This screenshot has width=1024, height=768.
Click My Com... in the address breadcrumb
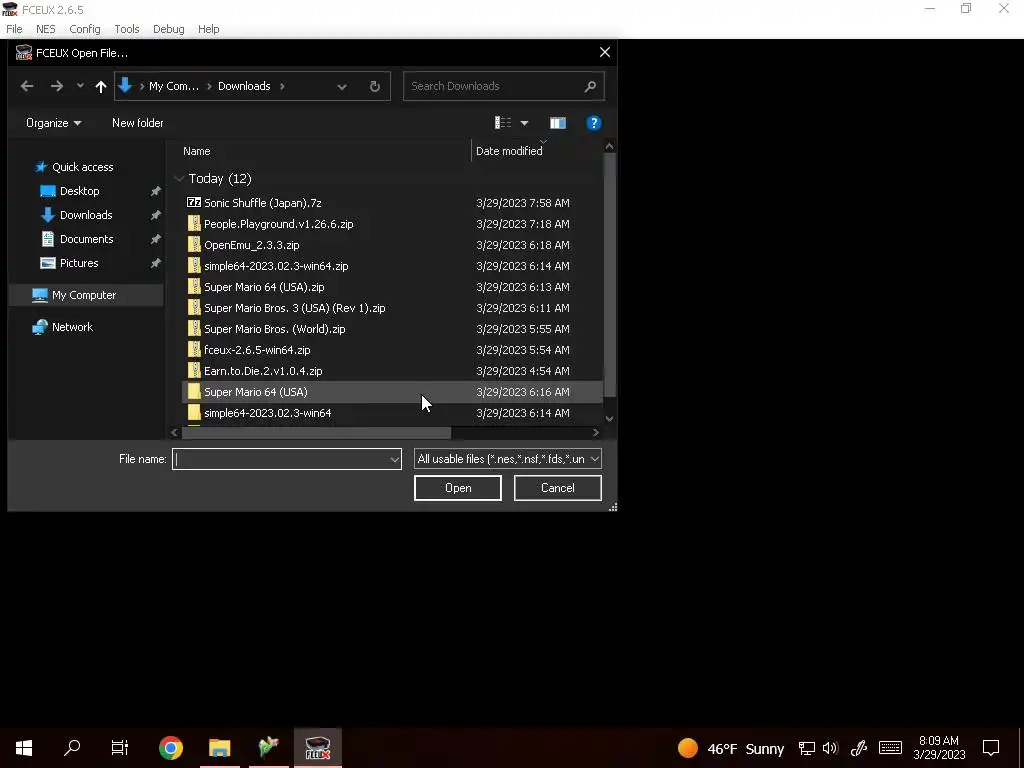pos(174,86)
